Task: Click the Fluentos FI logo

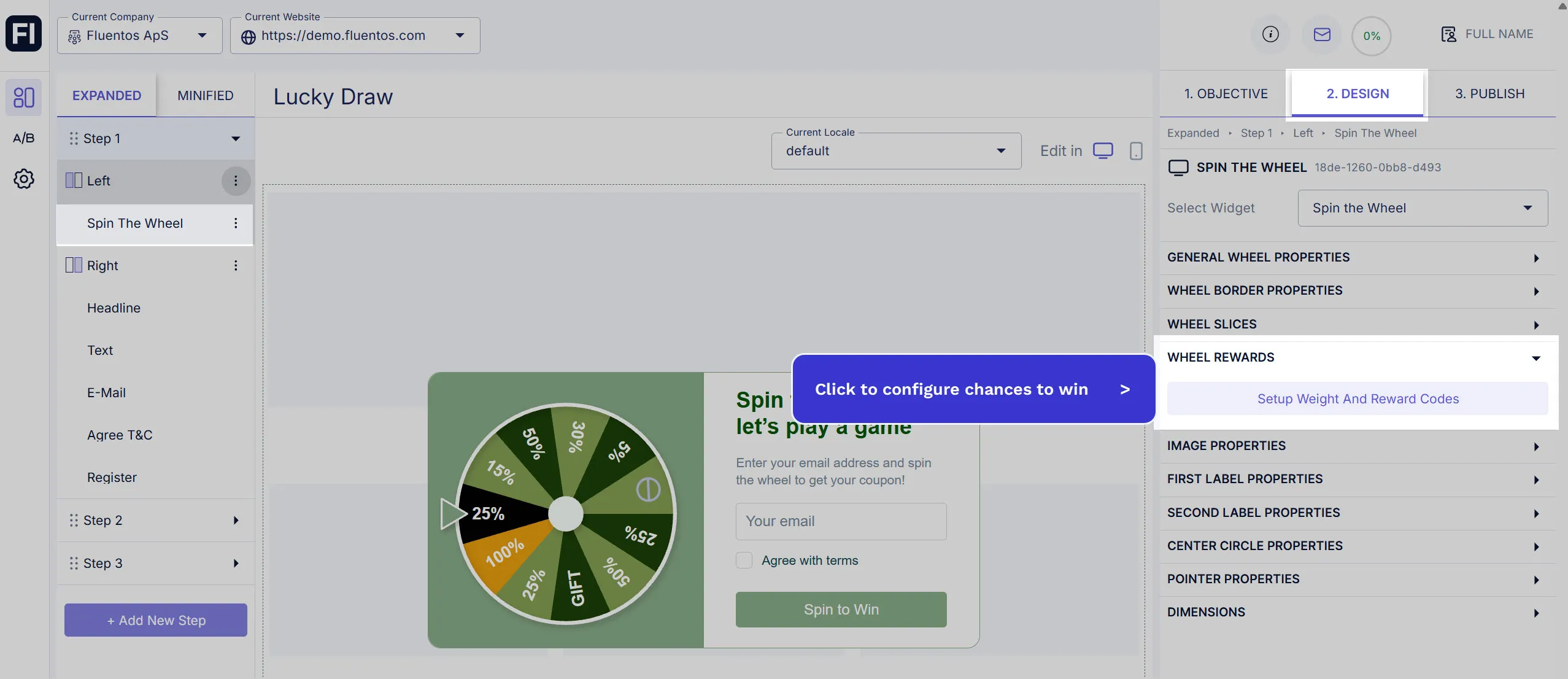Action: [24, 33]
